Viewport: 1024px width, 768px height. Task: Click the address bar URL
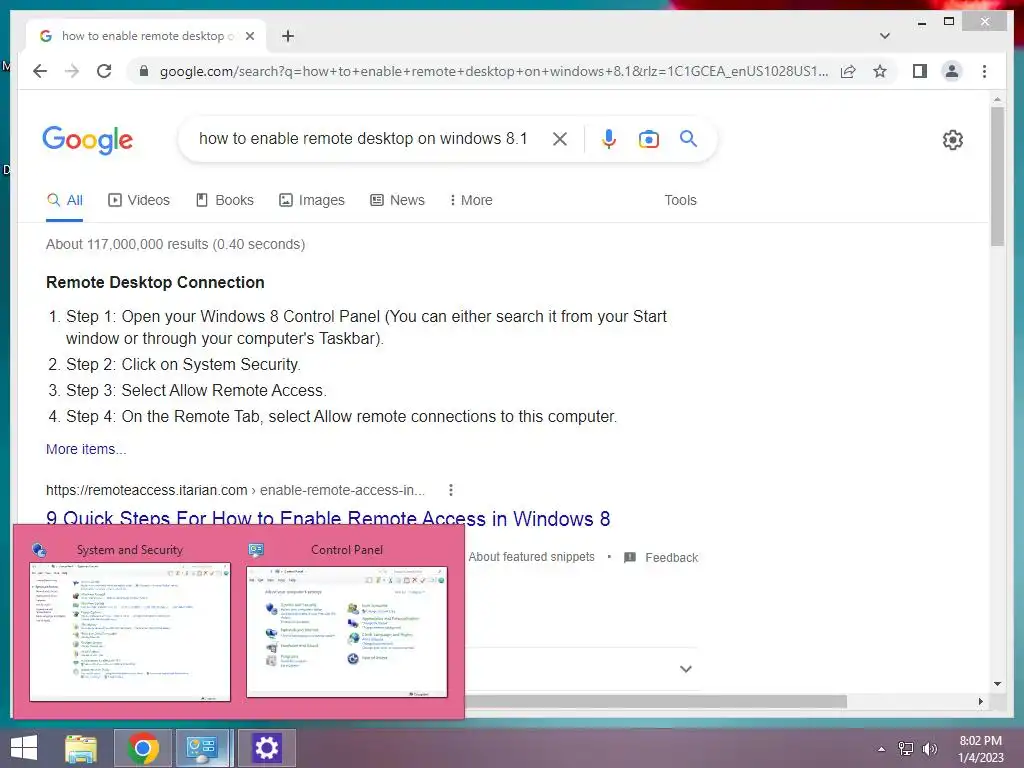click(494, 71)
